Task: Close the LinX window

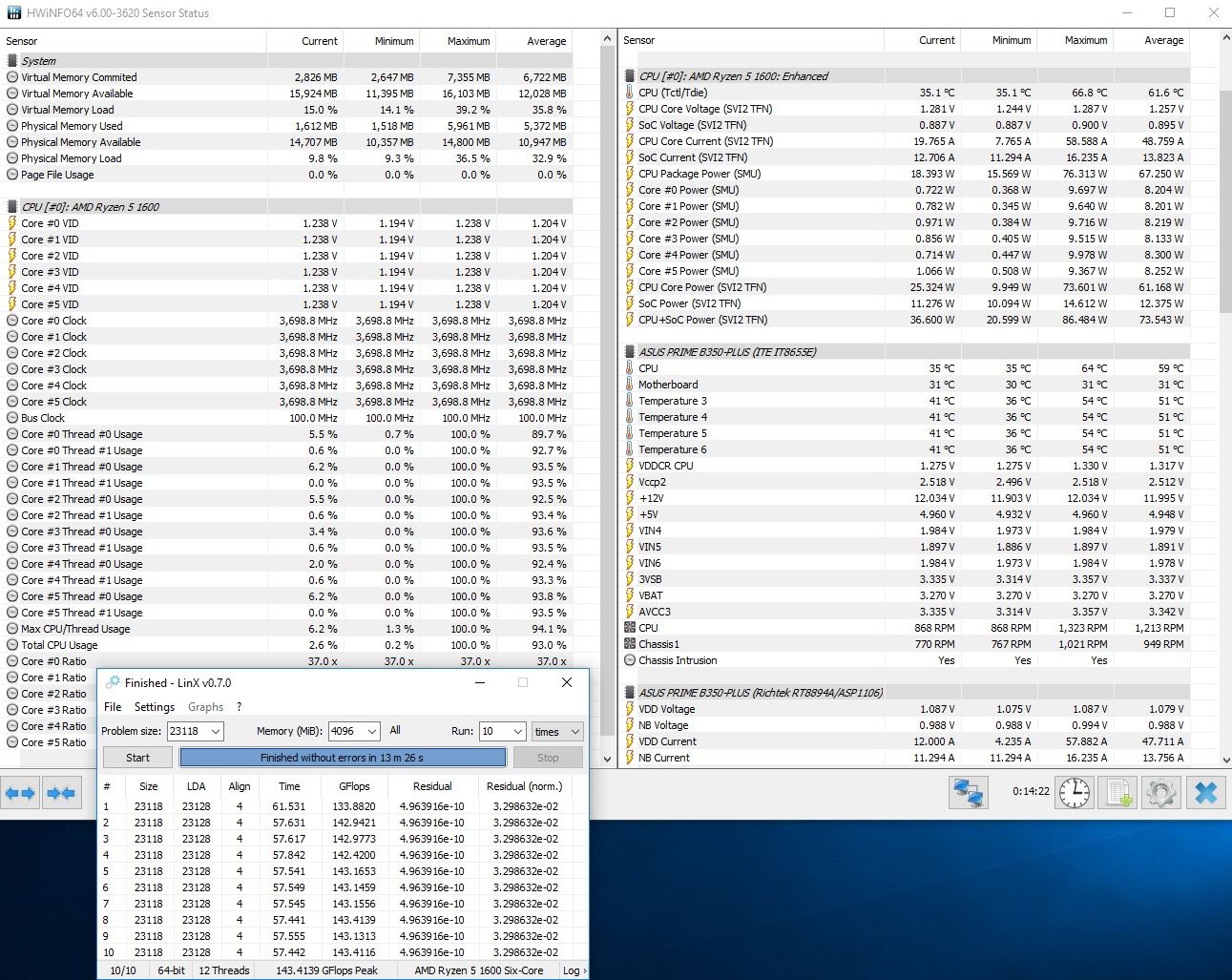Action: tap(567, 682)
